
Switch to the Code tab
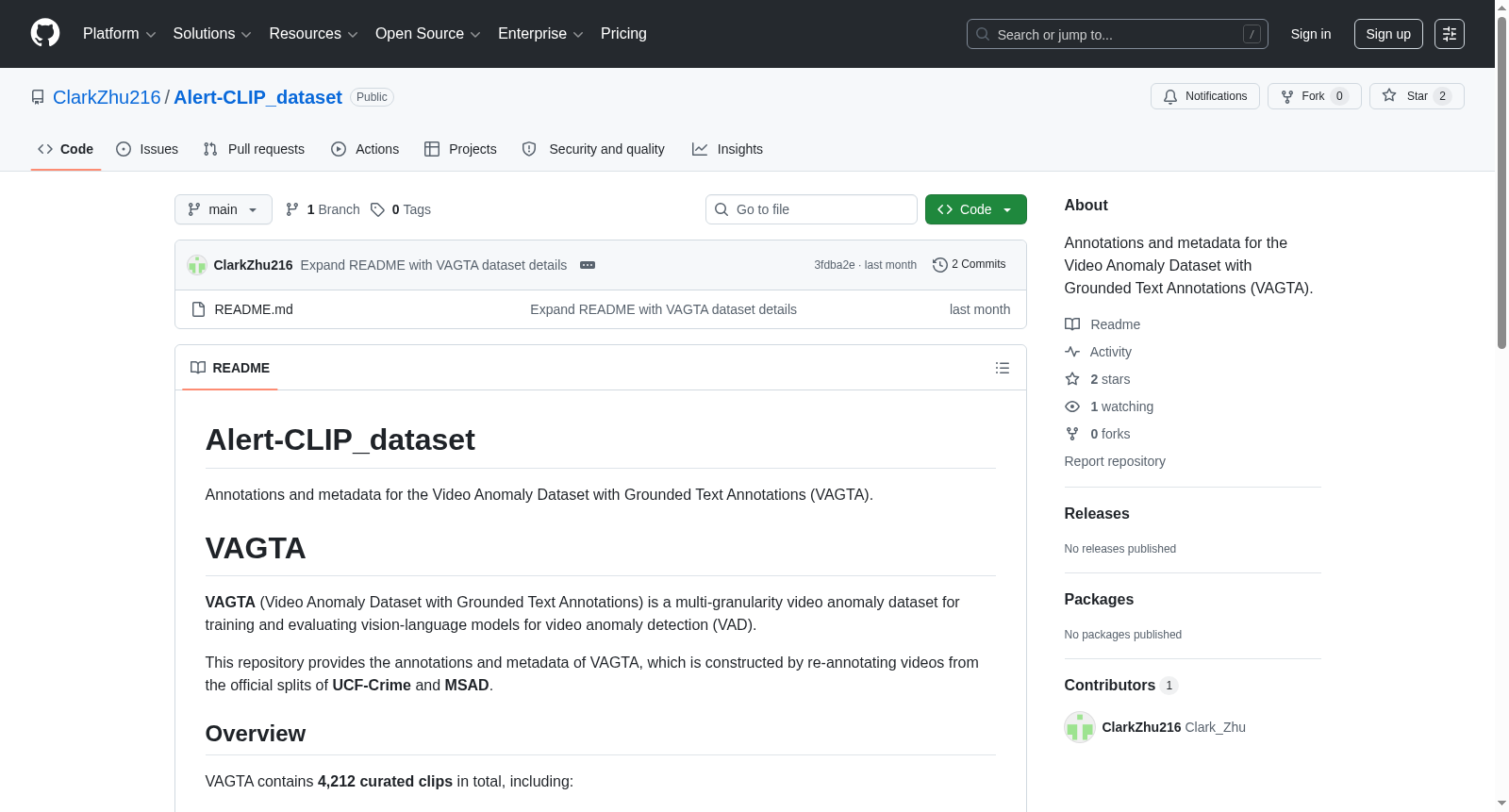click(x=66, y=149)
